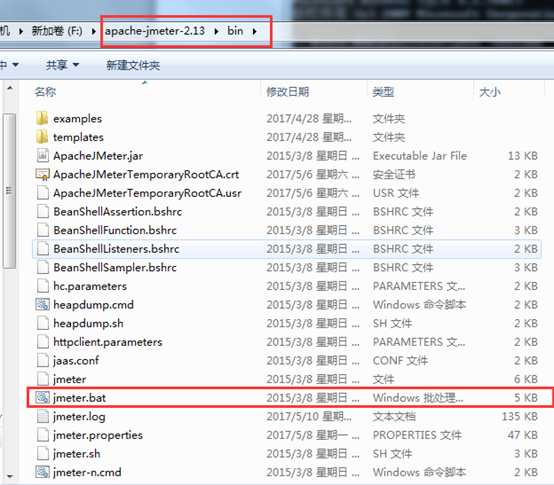554x485 pixels.
Task: Select the file name heapdump.cmd
Action: (x=93, y=305)
